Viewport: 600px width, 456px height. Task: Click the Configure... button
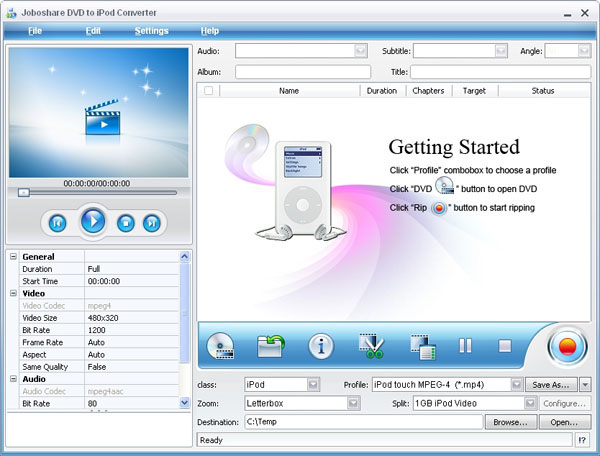(x=564, y=403)
